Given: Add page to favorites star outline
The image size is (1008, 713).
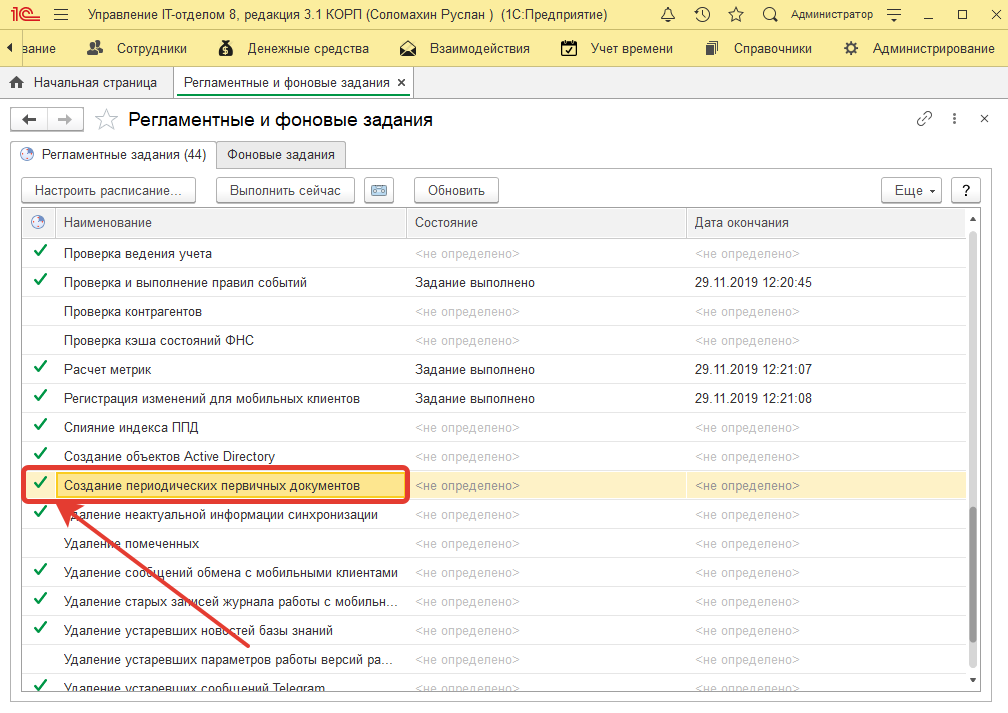Looking at the screenshot, I should pos(106,120).
